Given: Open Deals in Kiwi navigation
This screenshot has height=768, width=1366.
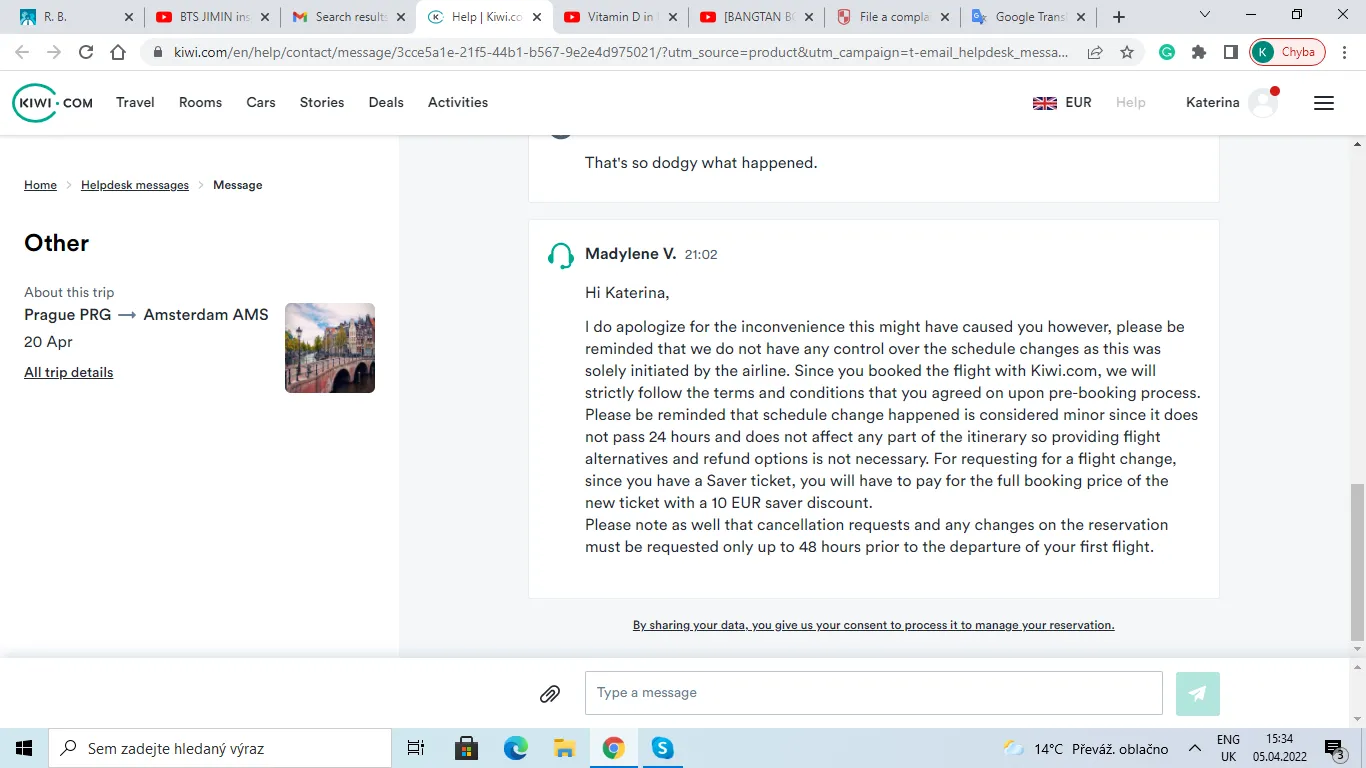Looking at the screenshot, I should click(386, 103).
